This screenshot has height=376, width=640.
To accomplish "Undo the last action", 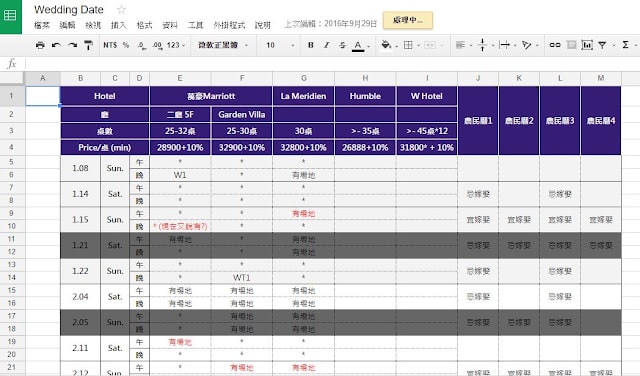I will [56, 45].
